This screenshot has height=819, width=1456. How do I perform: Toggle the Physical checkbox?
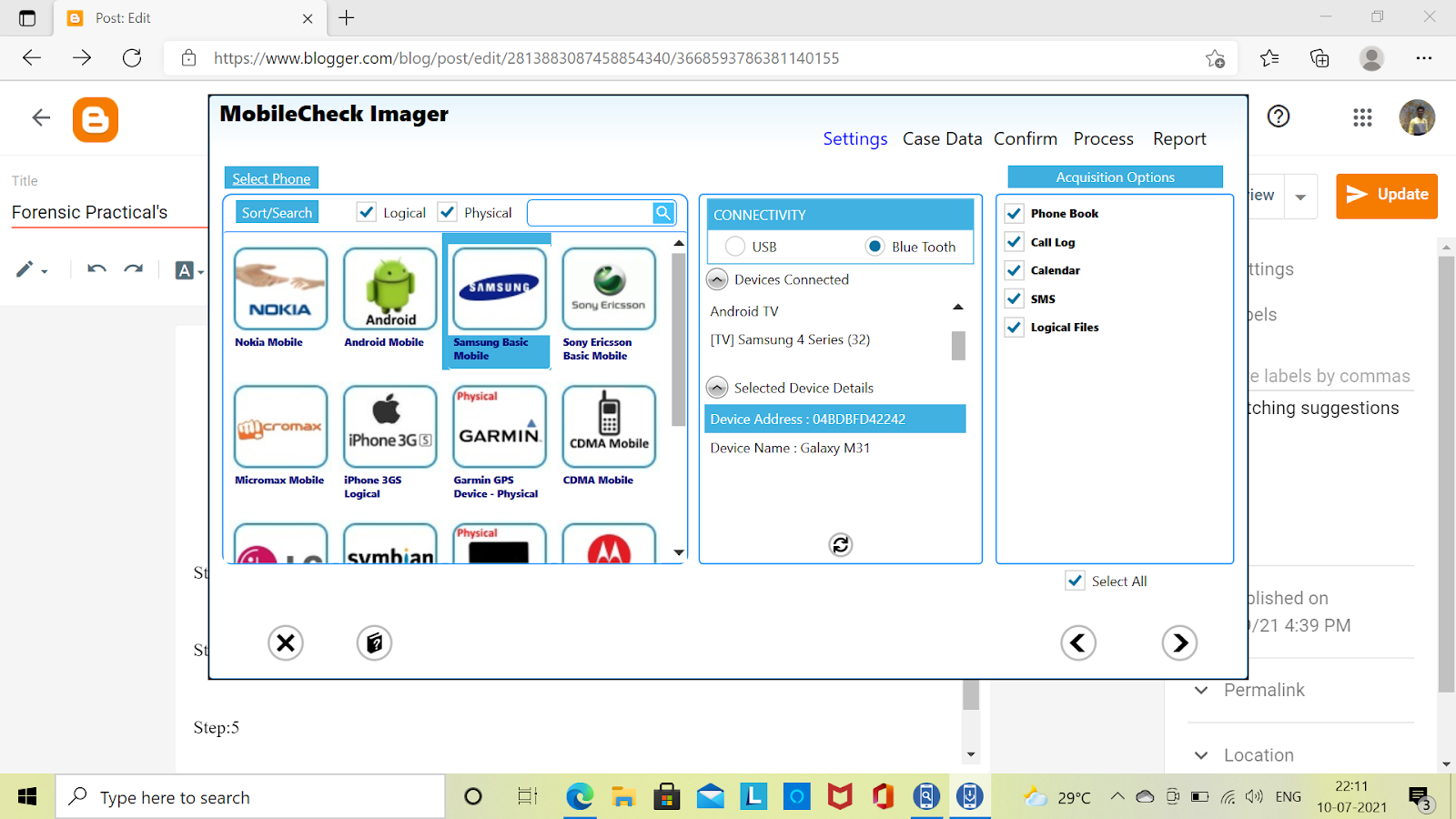(447, 212)
